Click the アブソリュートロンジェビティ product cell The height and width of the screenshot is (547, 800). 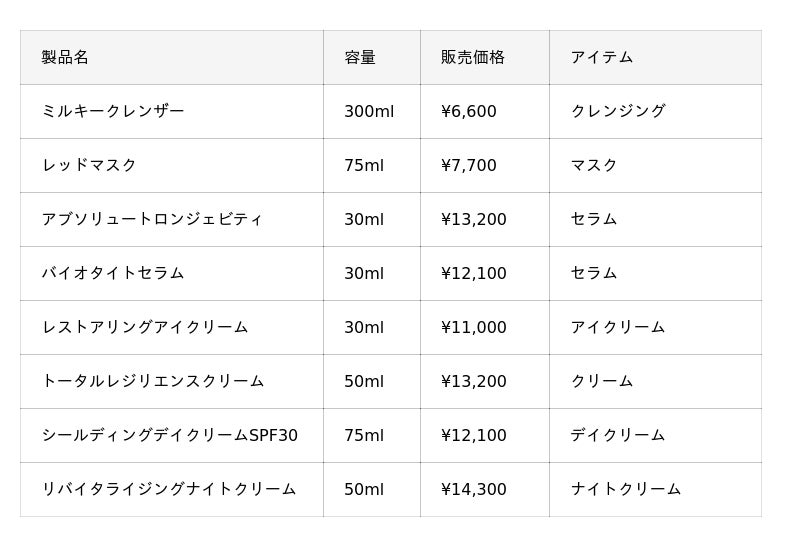click(152, 220)
